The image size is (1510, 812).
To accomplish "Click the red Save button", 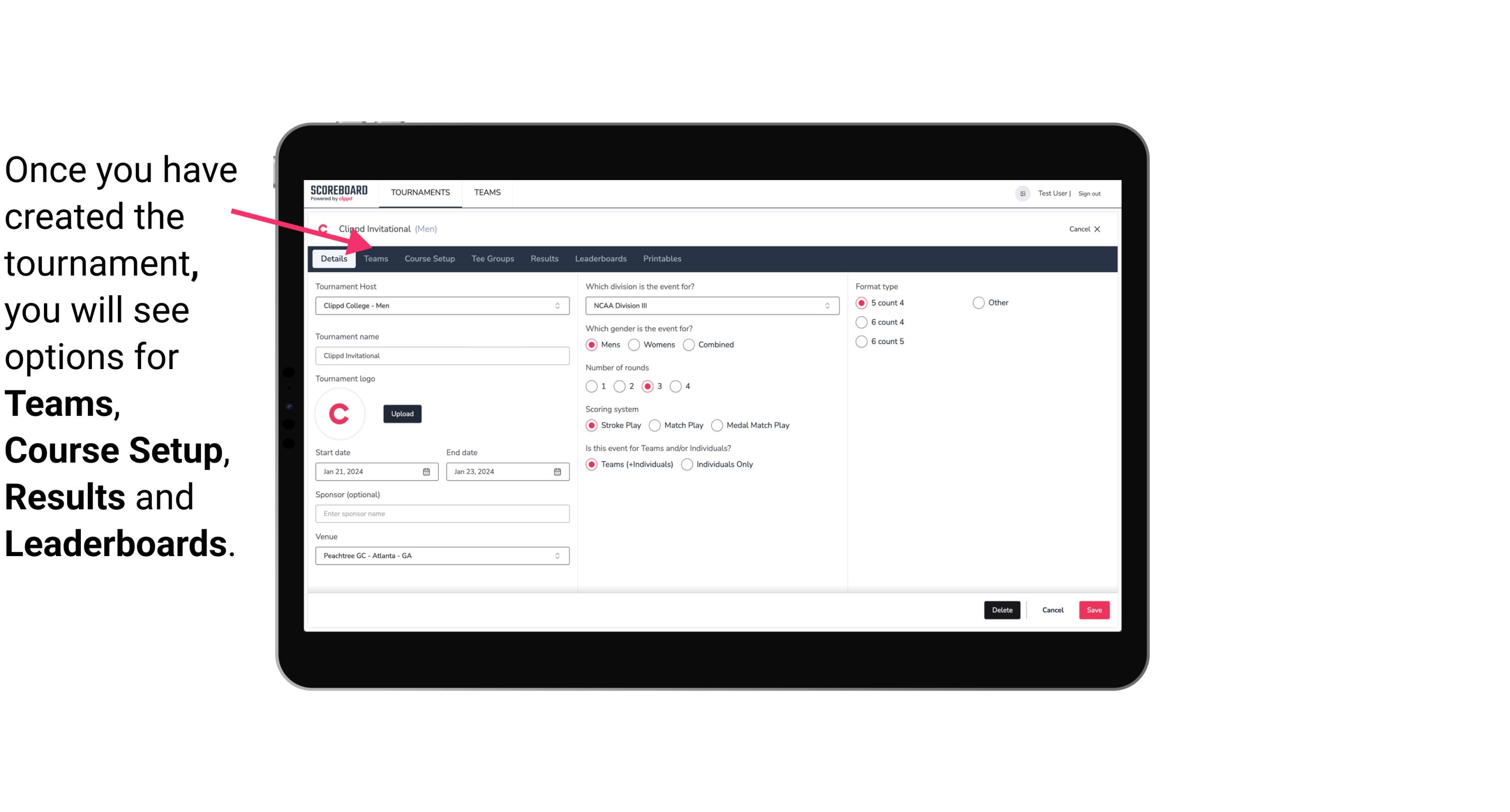I will [x=1094, y=610].
